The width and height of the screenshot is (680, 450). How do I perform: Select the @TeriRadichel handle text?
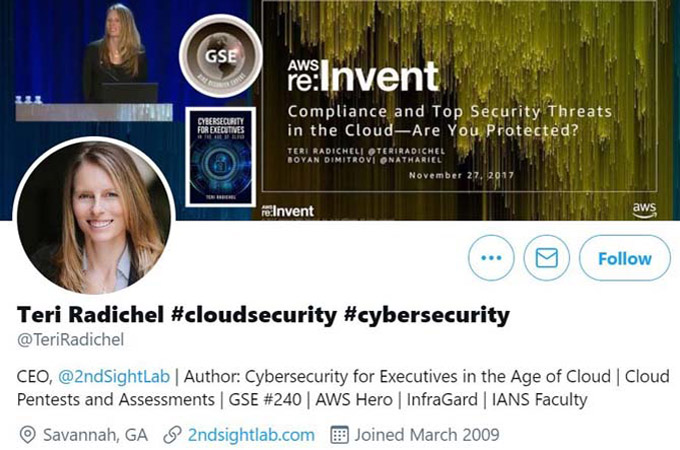click(70, 339)
